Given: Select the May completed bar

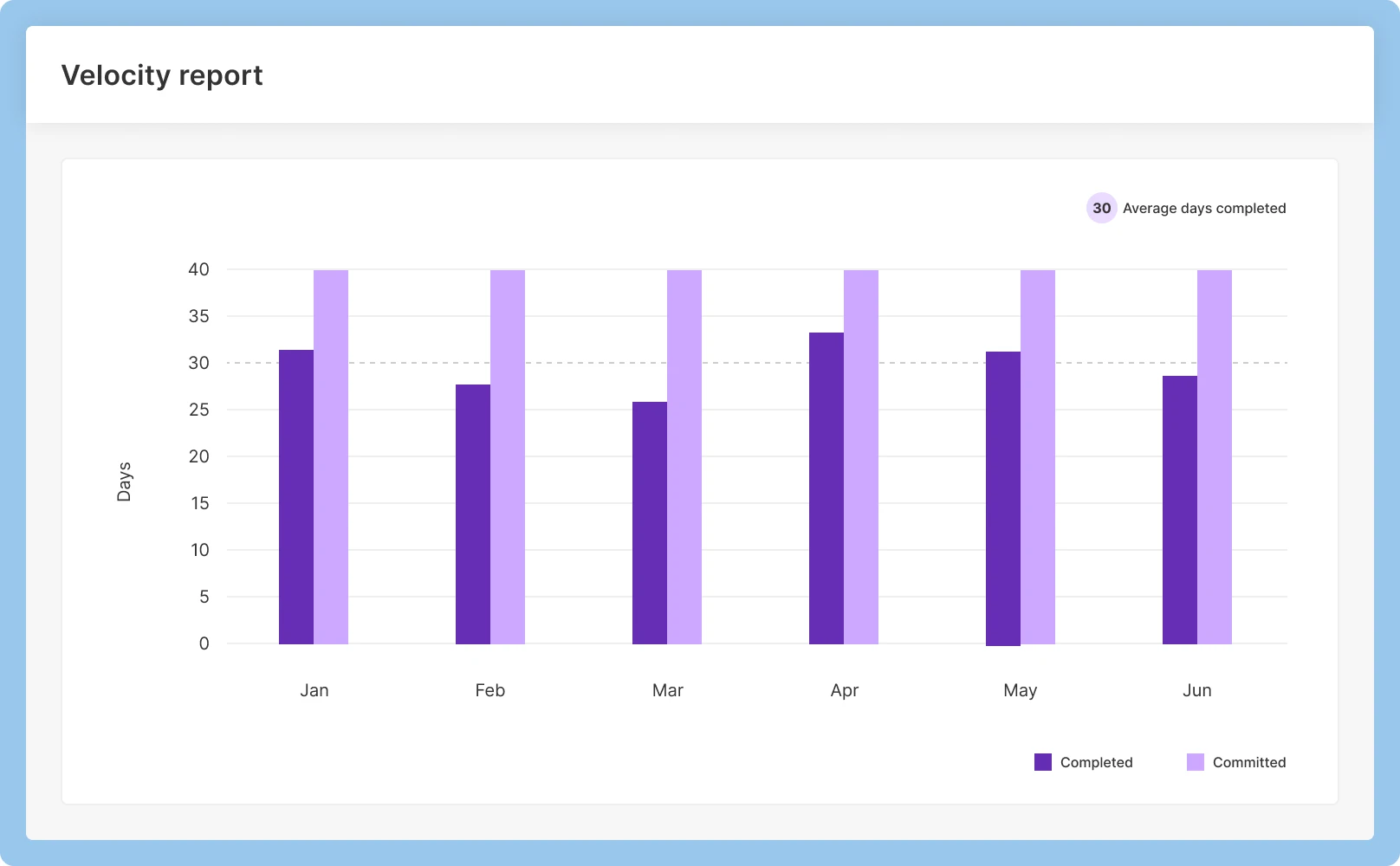Looking at the screenshot, I should pos(1003,498).
